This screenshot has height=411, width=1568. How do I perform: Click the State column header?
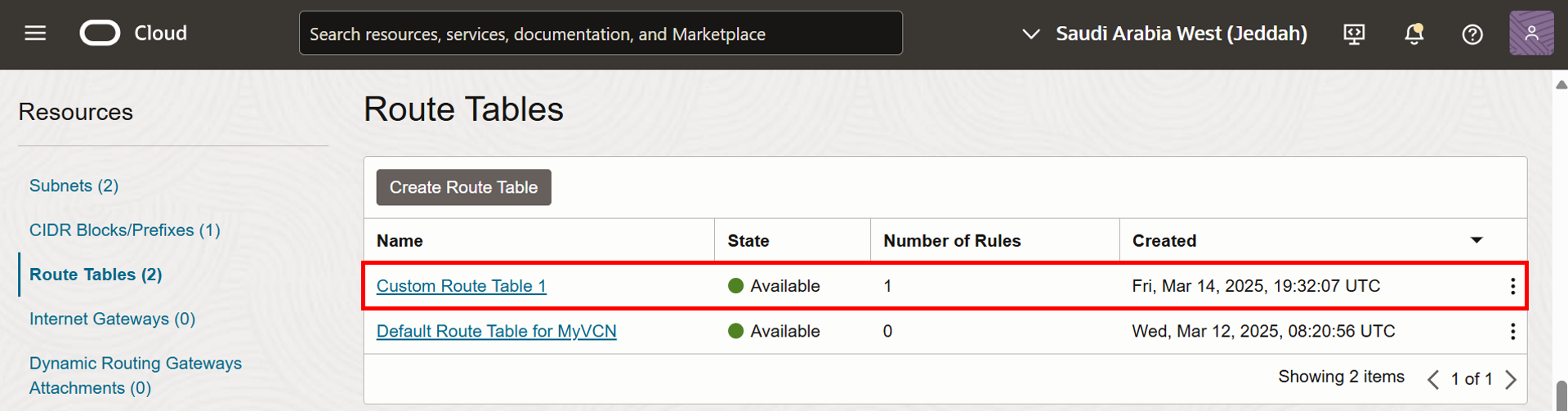click(x=748, y=241)
